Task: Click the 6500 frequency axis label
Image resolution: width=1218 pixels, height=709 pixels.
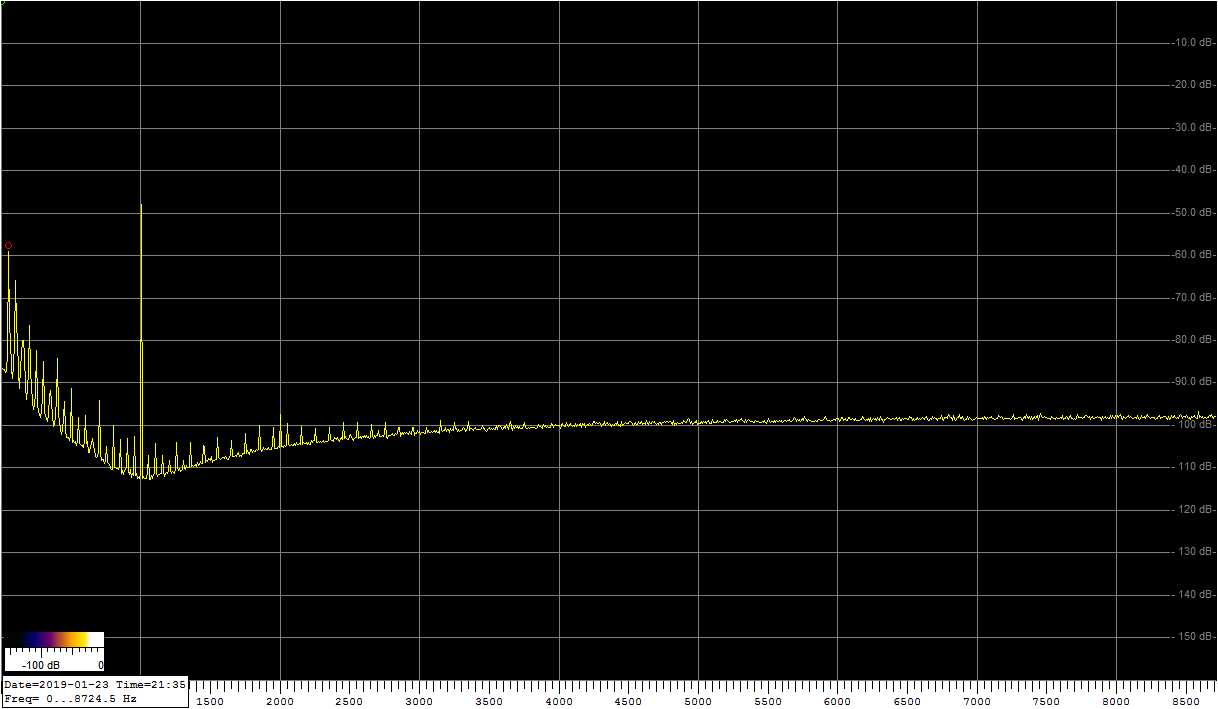Action: coord(907,702)
